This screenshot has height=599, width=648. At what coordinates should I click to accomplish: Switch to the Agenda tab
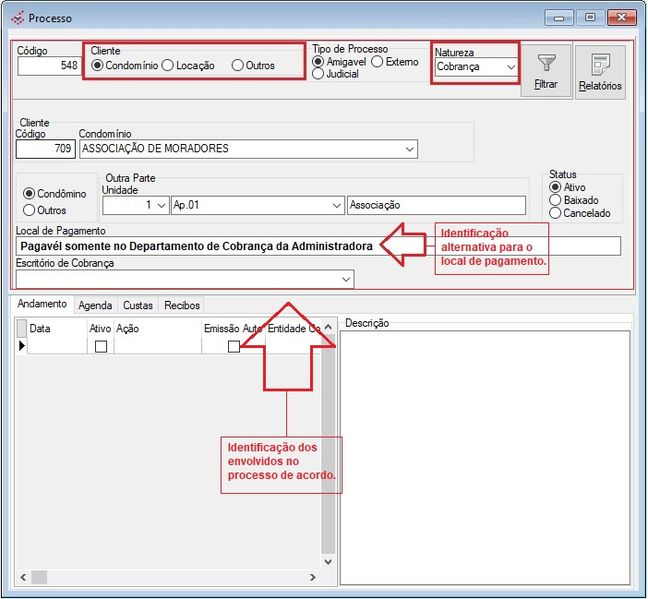[95, 304]
